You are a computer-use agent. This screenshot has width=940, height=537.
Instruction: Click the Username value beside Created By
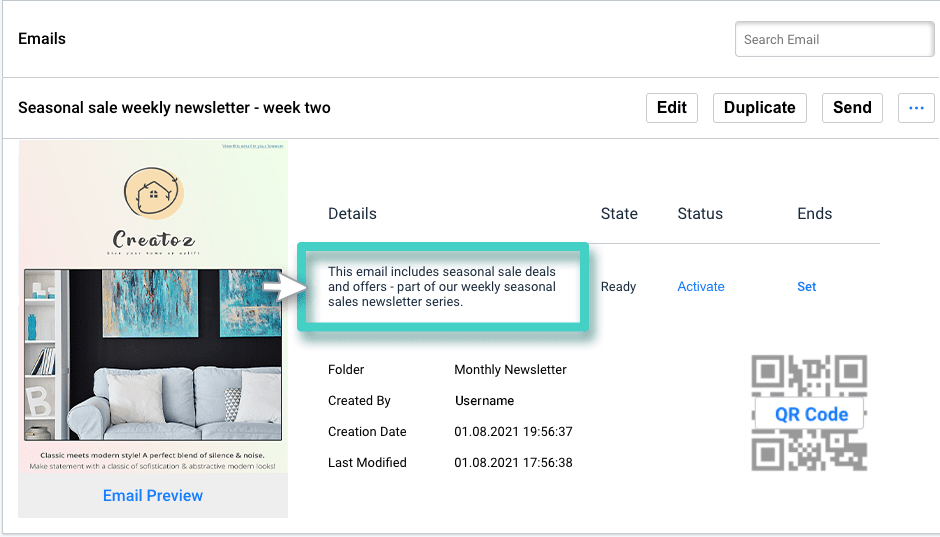(x=484, y=401)
